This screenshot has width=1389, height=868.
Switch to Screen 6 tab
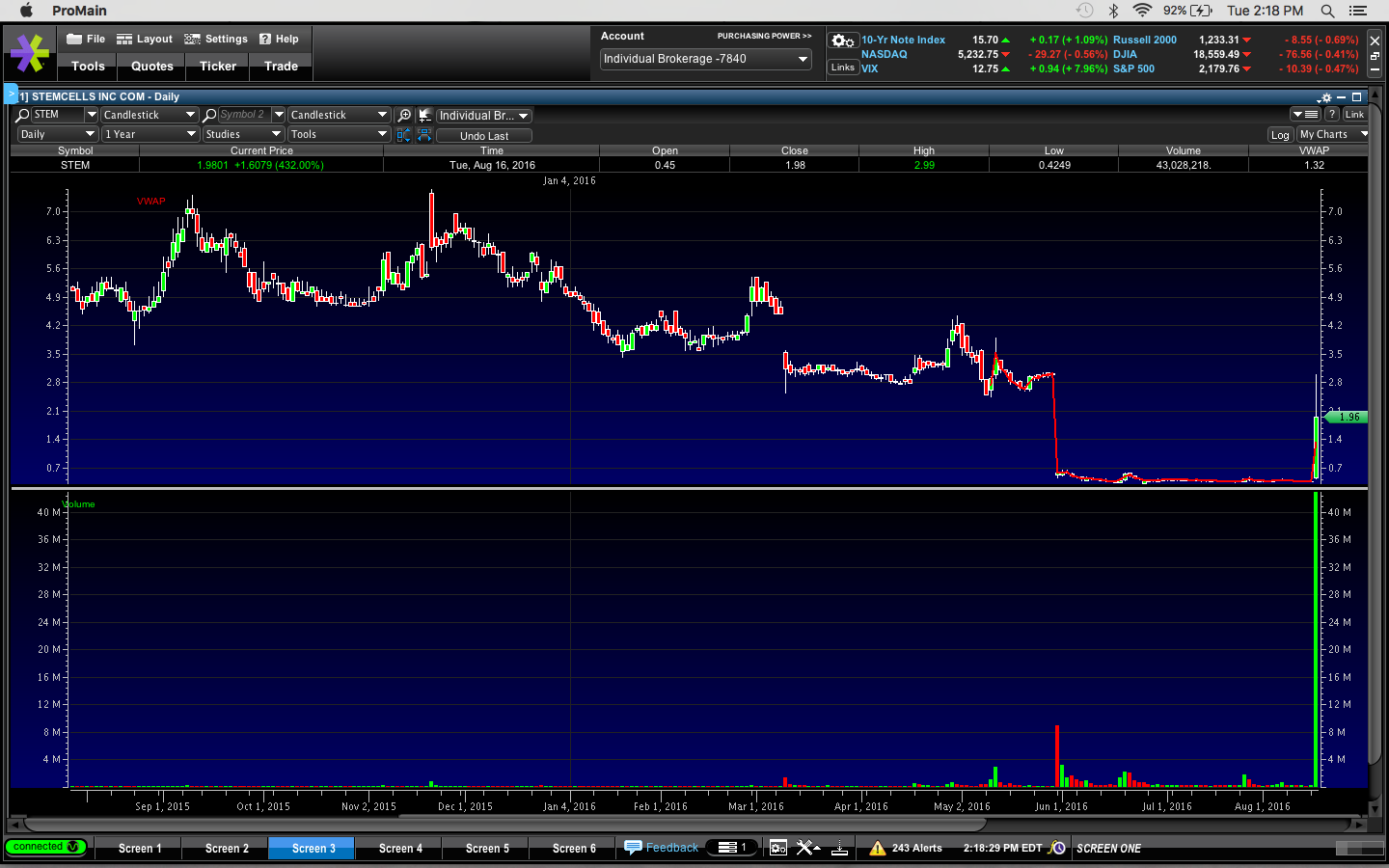(x=574, y=849)
